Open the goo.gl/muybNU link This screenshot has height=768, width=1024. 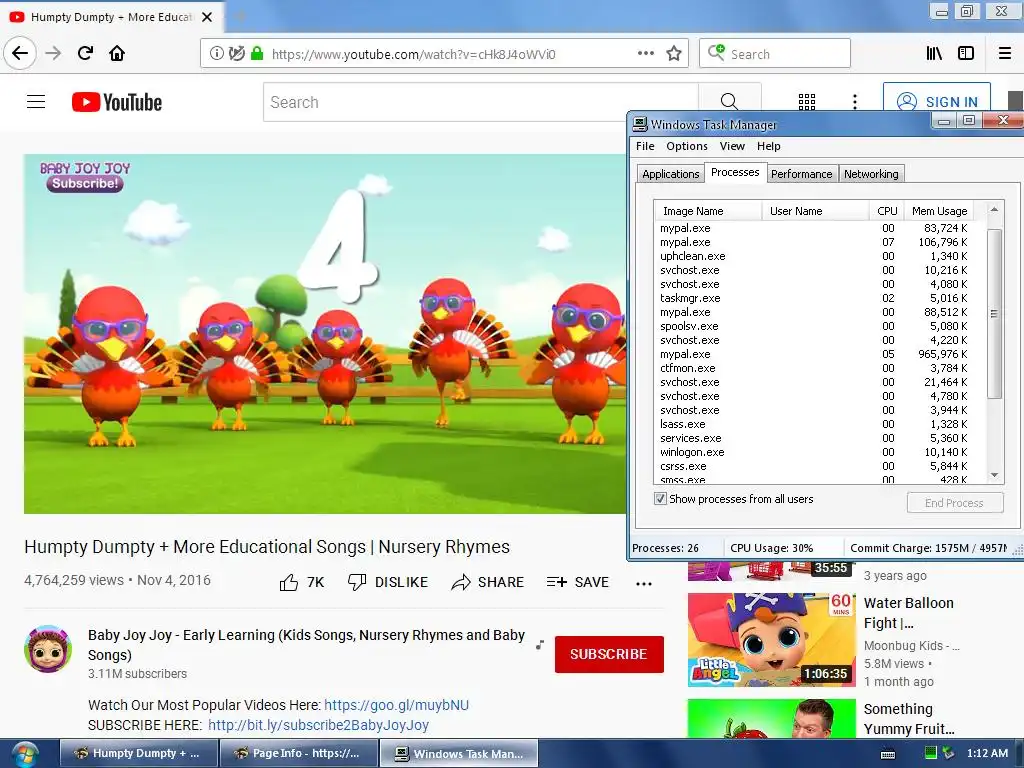396,705
